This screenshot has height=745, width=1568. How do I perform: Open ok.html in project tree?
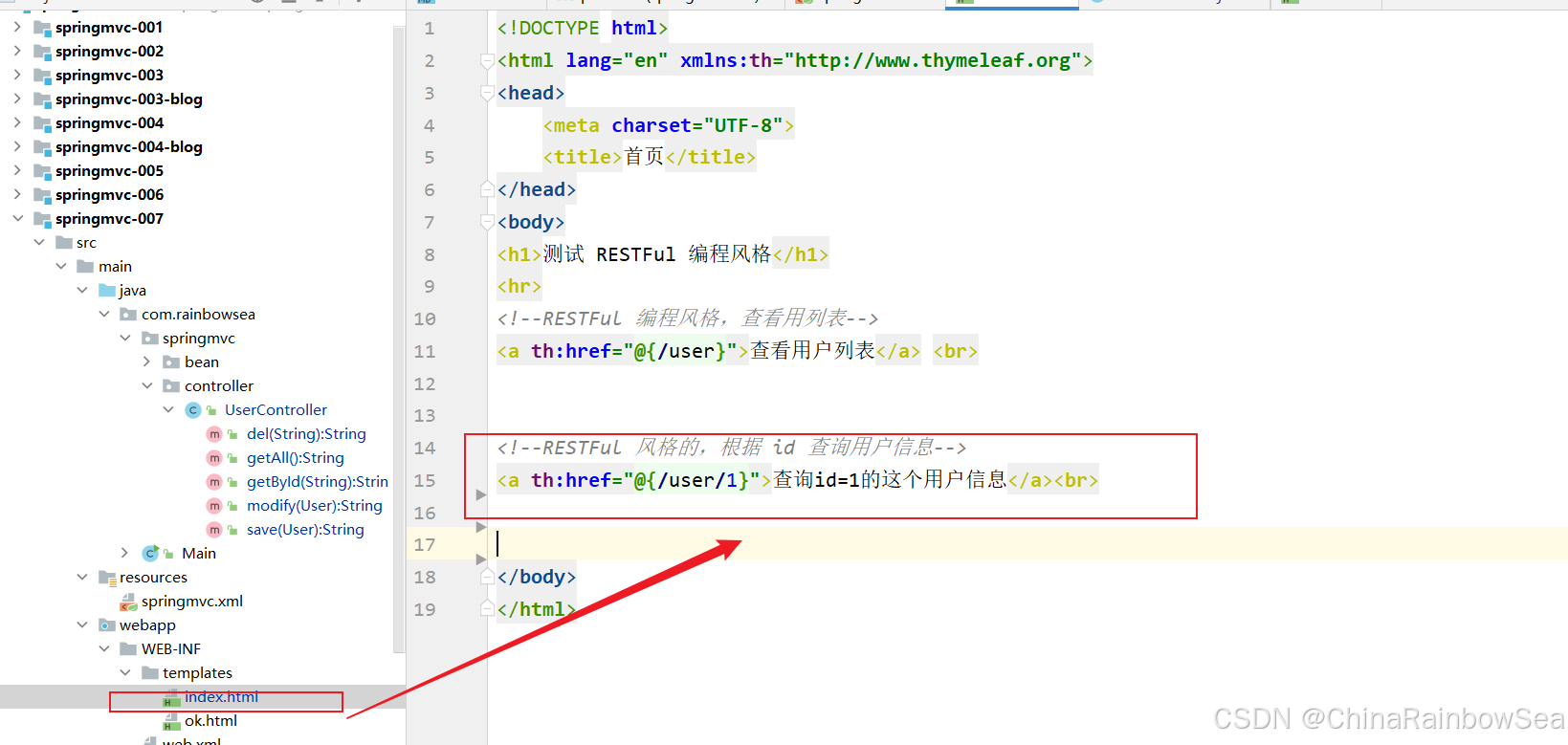pos(210,721)
